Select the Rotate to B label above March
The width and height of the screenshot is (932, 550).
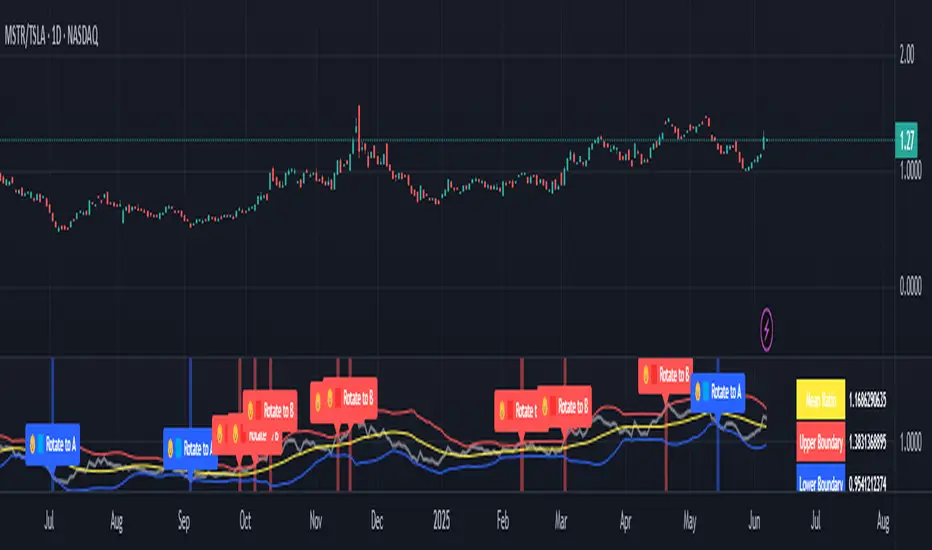coord(564,406)
